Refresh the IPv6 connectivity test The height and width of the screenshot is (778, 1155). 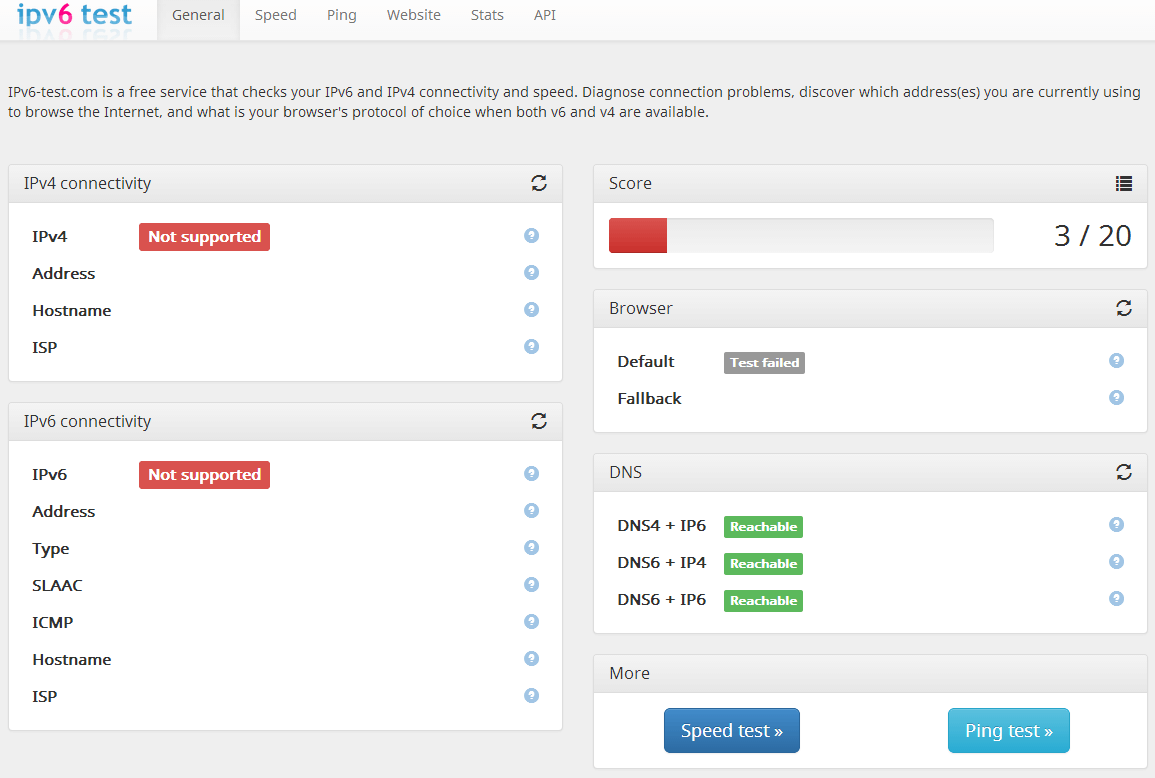coord(539,421)
